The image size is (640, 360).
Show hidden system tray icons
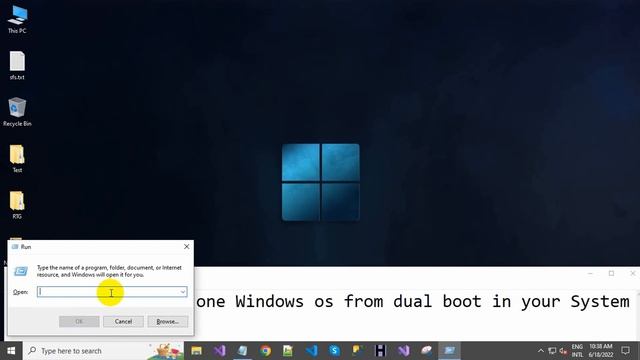click(x=541, y=351)
